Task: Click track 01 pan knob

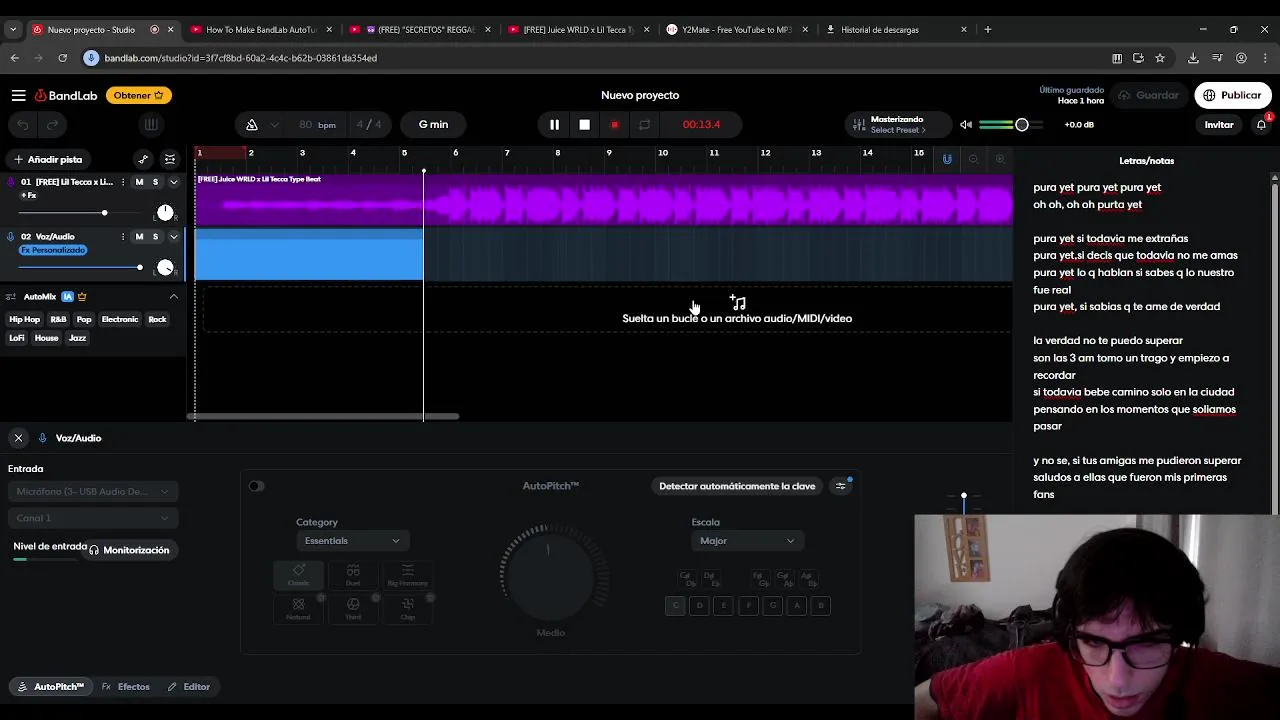Action: tap(165, 212)
